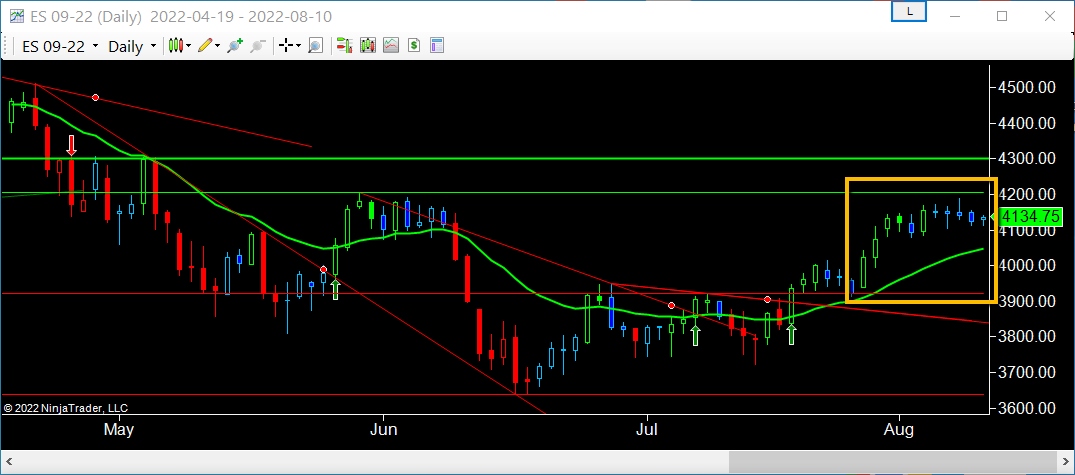Click the Jun label on time axis
Viewport: 1075px width, 475px height.
point(383,430)
